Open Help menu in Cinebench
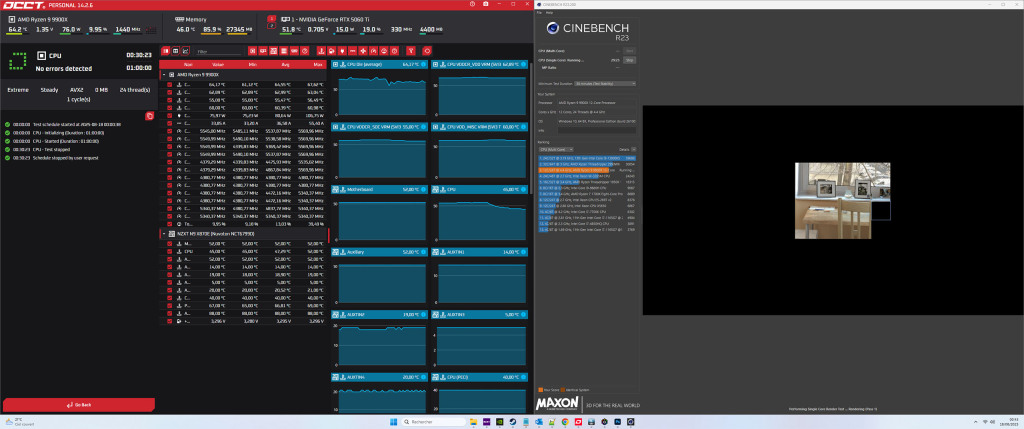 coord(549,12)
